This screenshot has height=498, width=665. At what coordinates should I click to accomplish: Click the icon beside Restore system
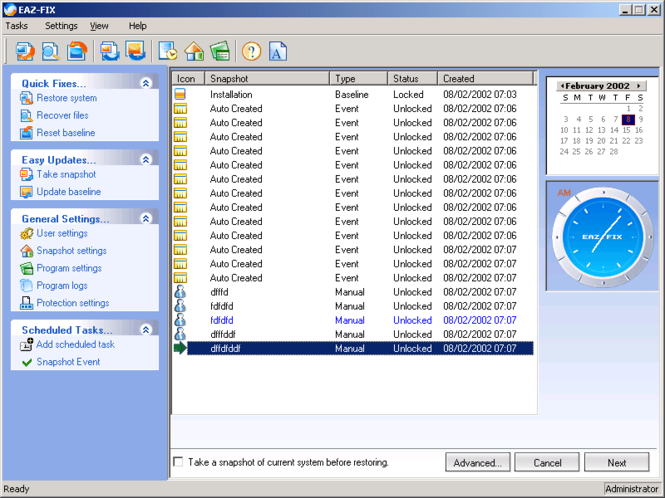tap(26, 98)
